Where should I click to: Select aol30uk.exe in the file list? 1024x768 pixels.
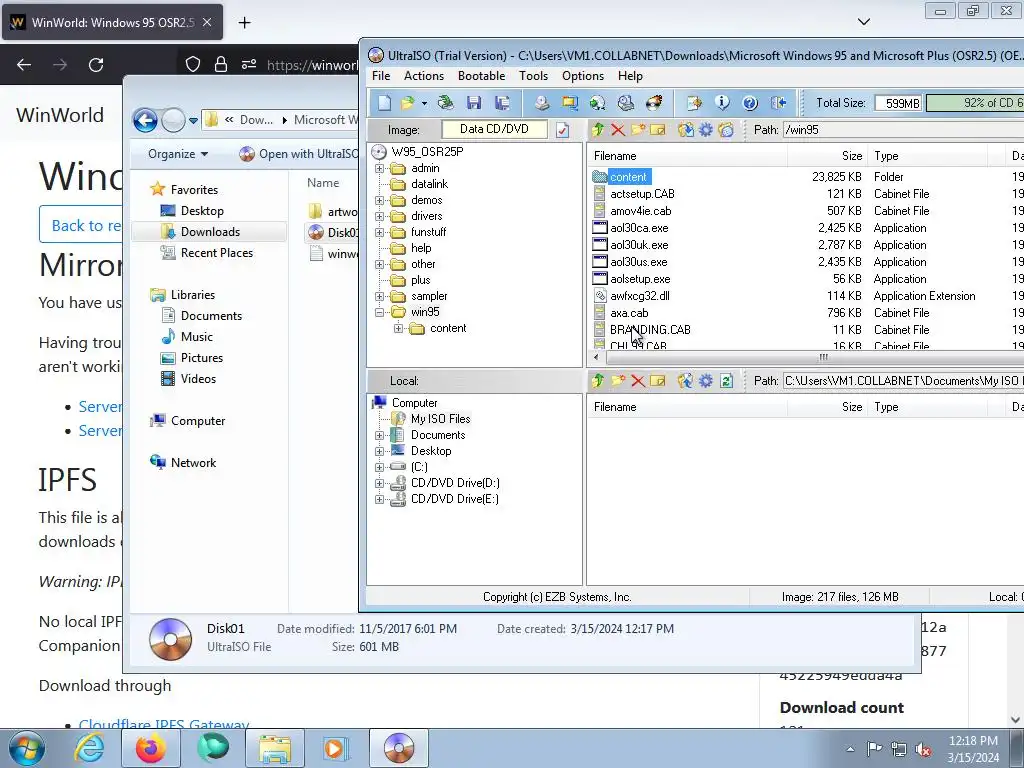tap(639, 245)
